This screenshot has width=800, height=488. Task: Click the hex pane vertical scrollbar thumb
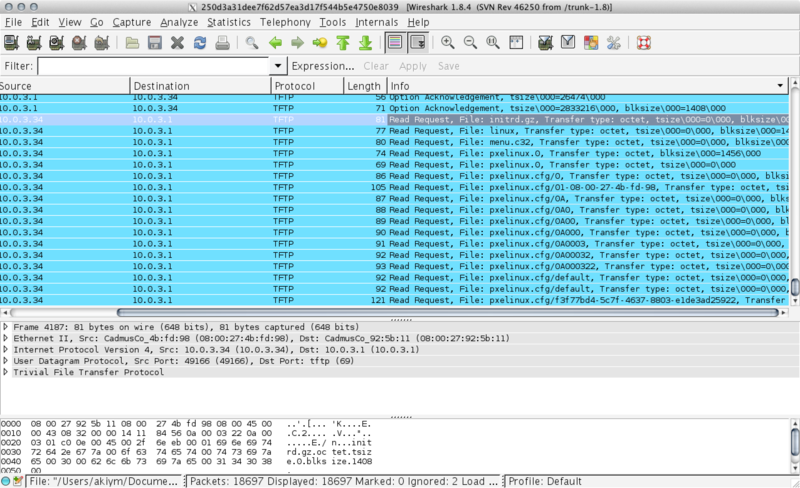(x=795, y=442)
